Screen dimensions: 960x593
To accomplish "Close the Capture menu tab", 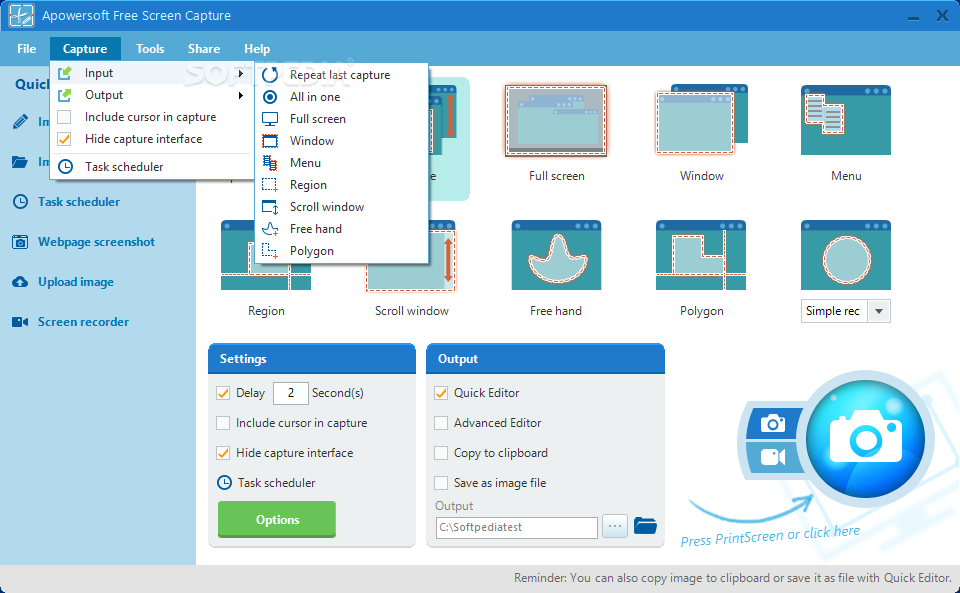I will 85,49.
